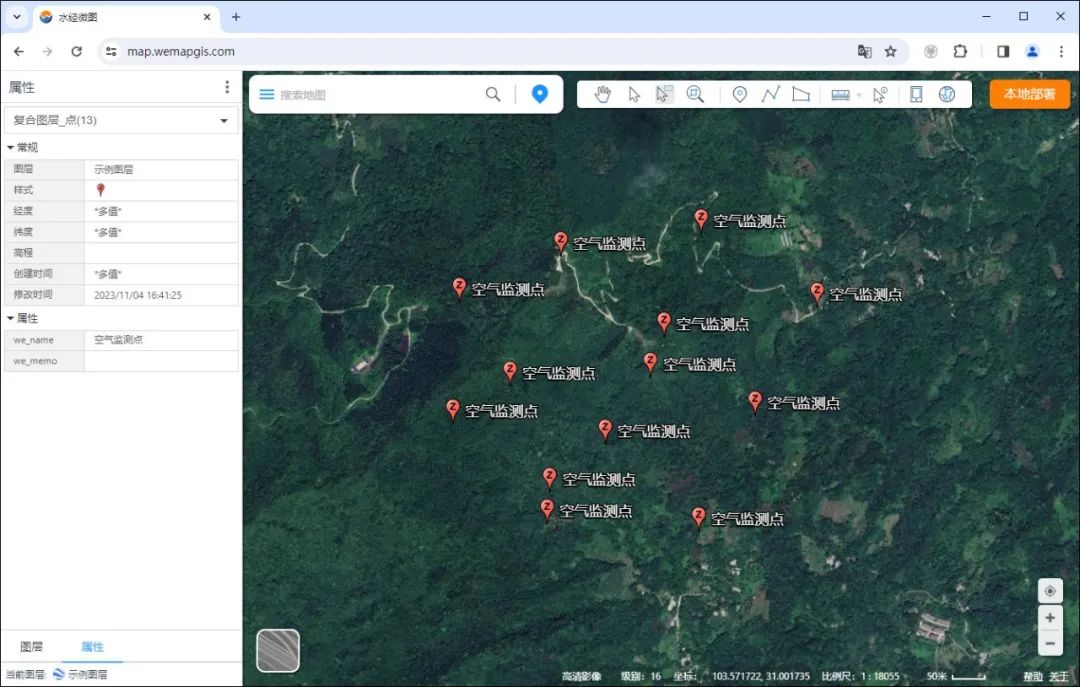Click the globe icon on the toolbar
The height and width of the screenshot is (687, 1080).
click(946, 94)
